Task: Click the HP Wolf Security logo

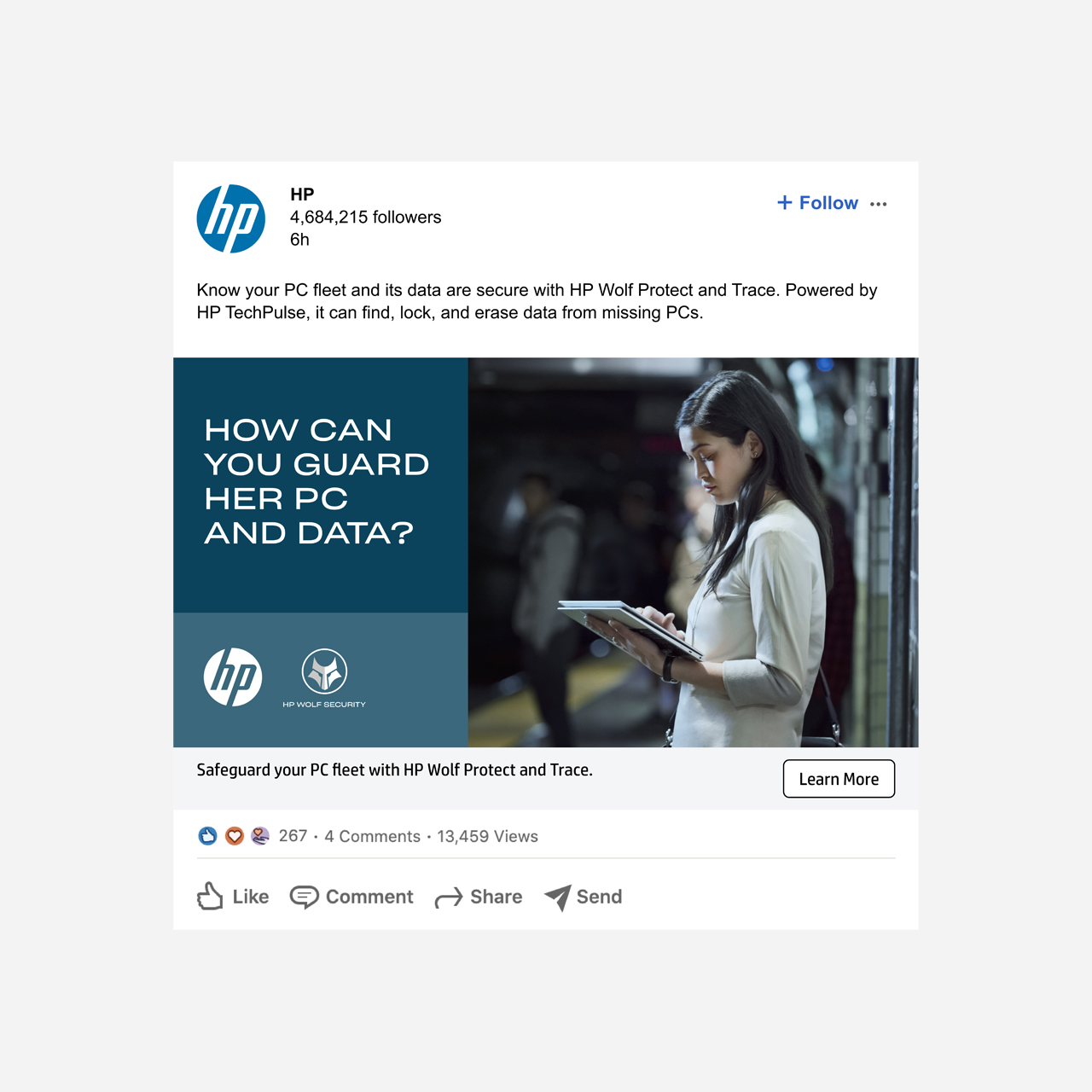Action: [324, 678]
